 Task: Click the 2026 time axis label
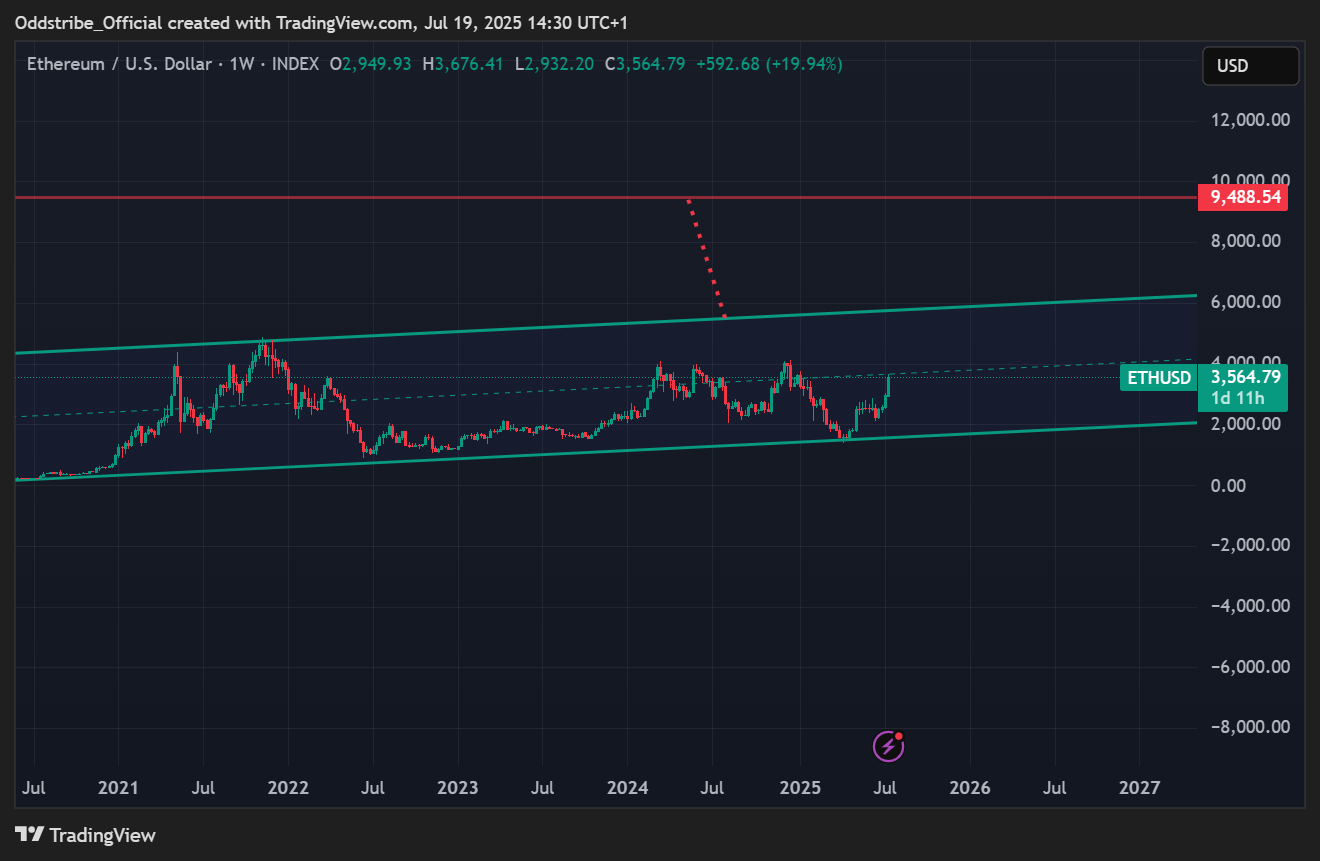[970, 788]
